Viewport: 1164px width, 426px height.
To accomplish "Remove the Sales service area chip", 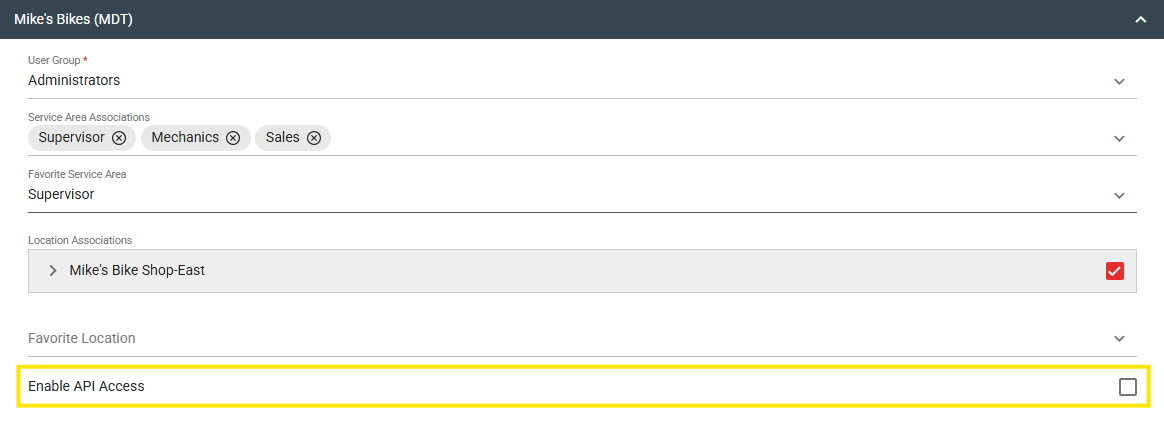I will click(x=314, y=138).
